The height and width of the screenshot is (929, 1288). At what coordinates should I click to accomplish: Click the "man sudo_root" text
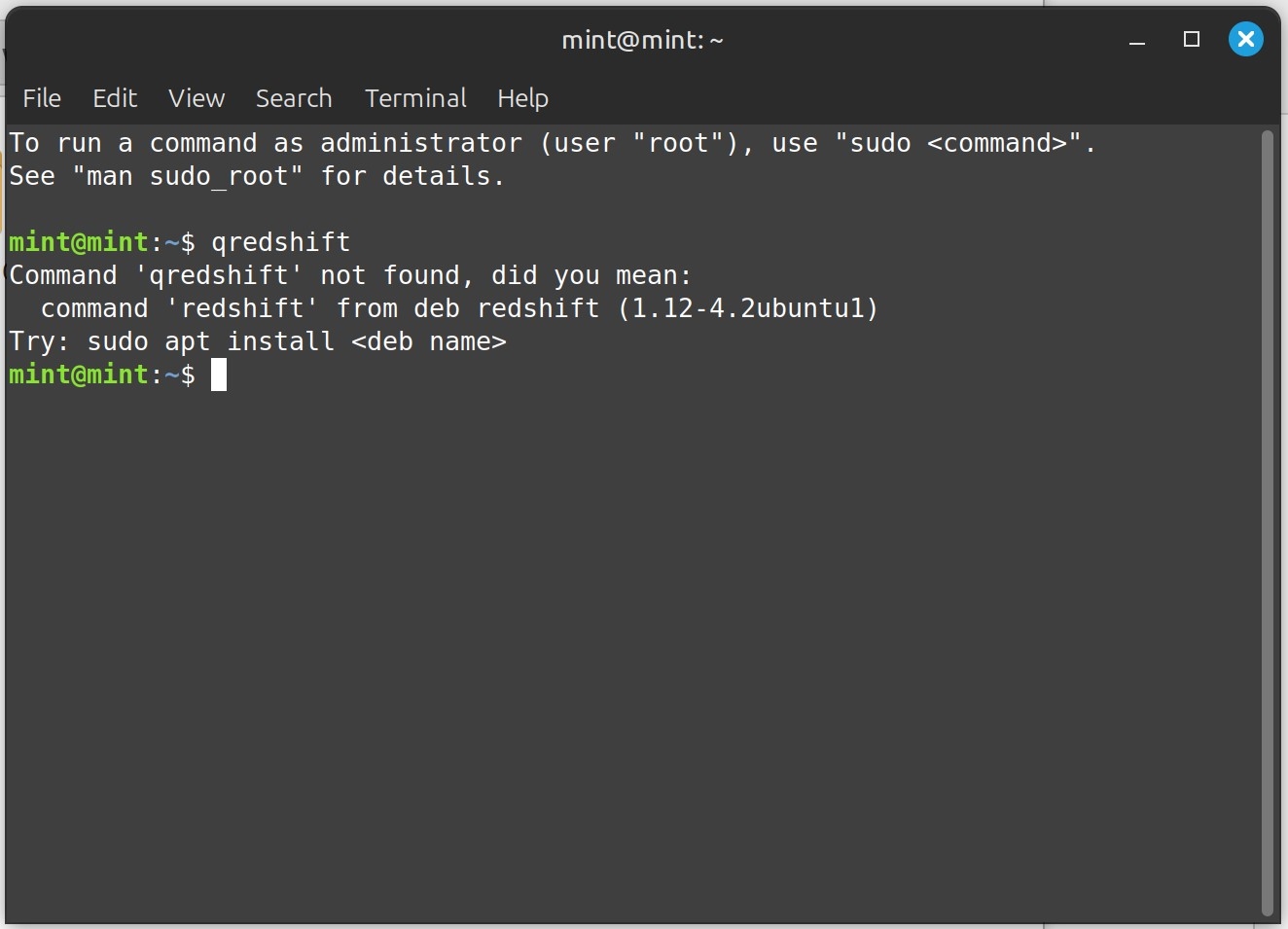[187, 176]
